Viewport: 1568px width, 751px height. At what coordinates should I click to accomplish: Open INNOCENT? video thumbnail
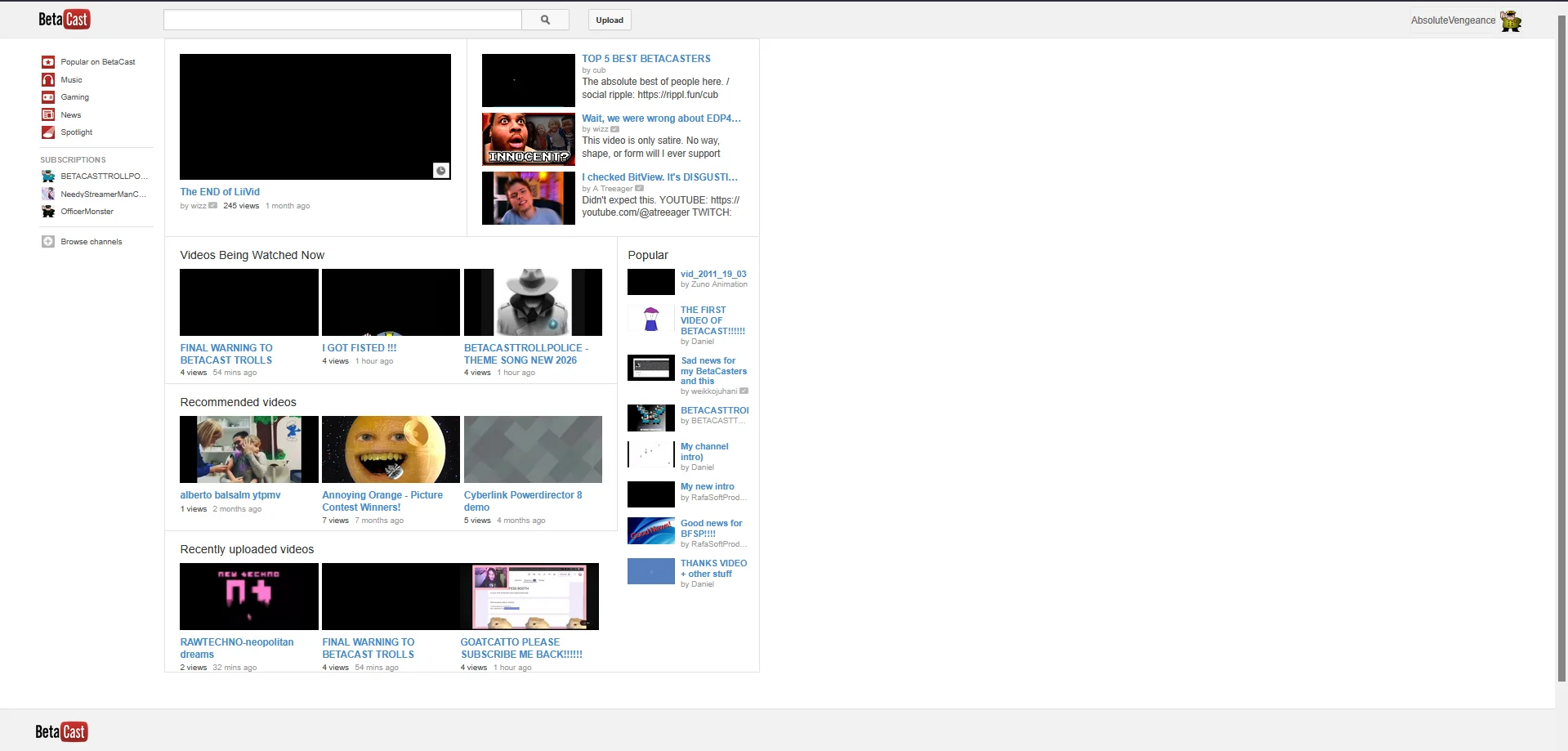(529, 140)
